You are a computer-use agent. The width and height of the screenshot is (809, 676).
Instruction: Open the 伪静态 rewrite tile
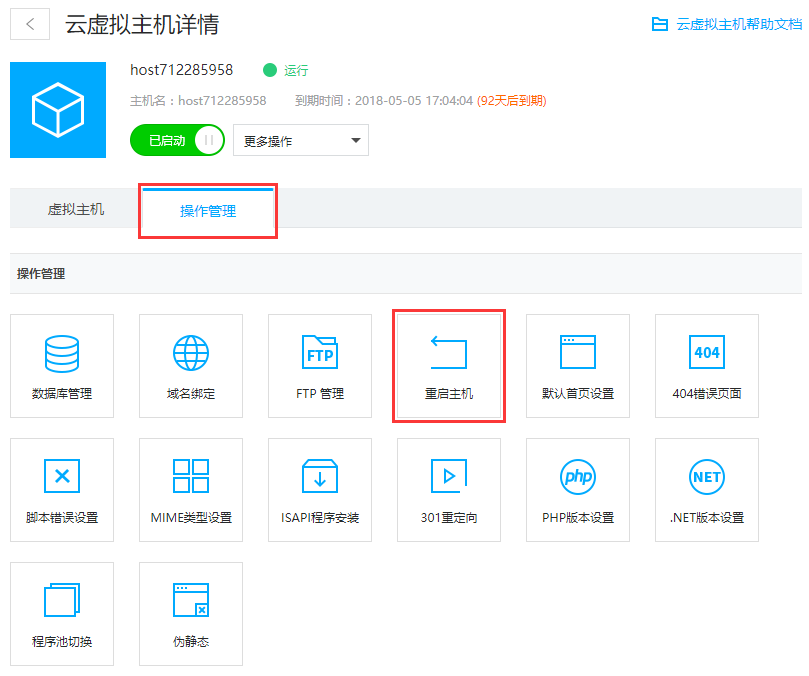pyautogui.click(x=191, y=614)
